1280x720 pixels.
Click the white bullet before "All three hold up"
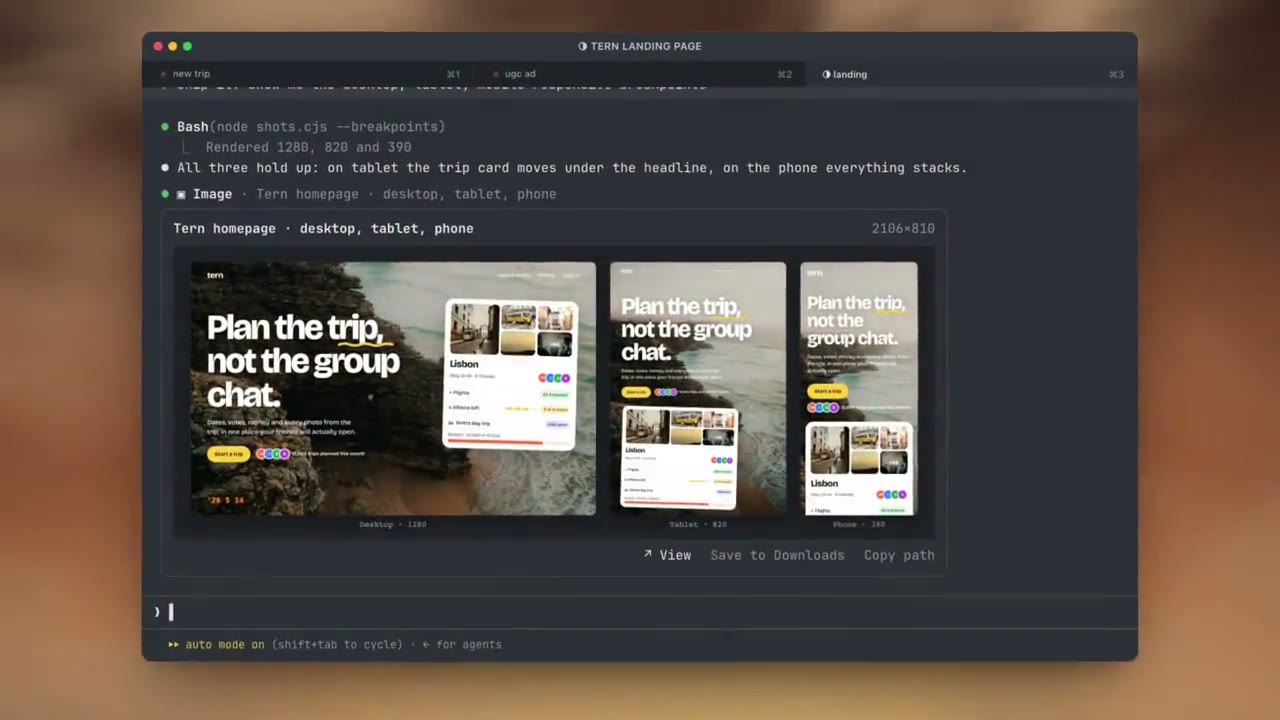coord(165,168)
